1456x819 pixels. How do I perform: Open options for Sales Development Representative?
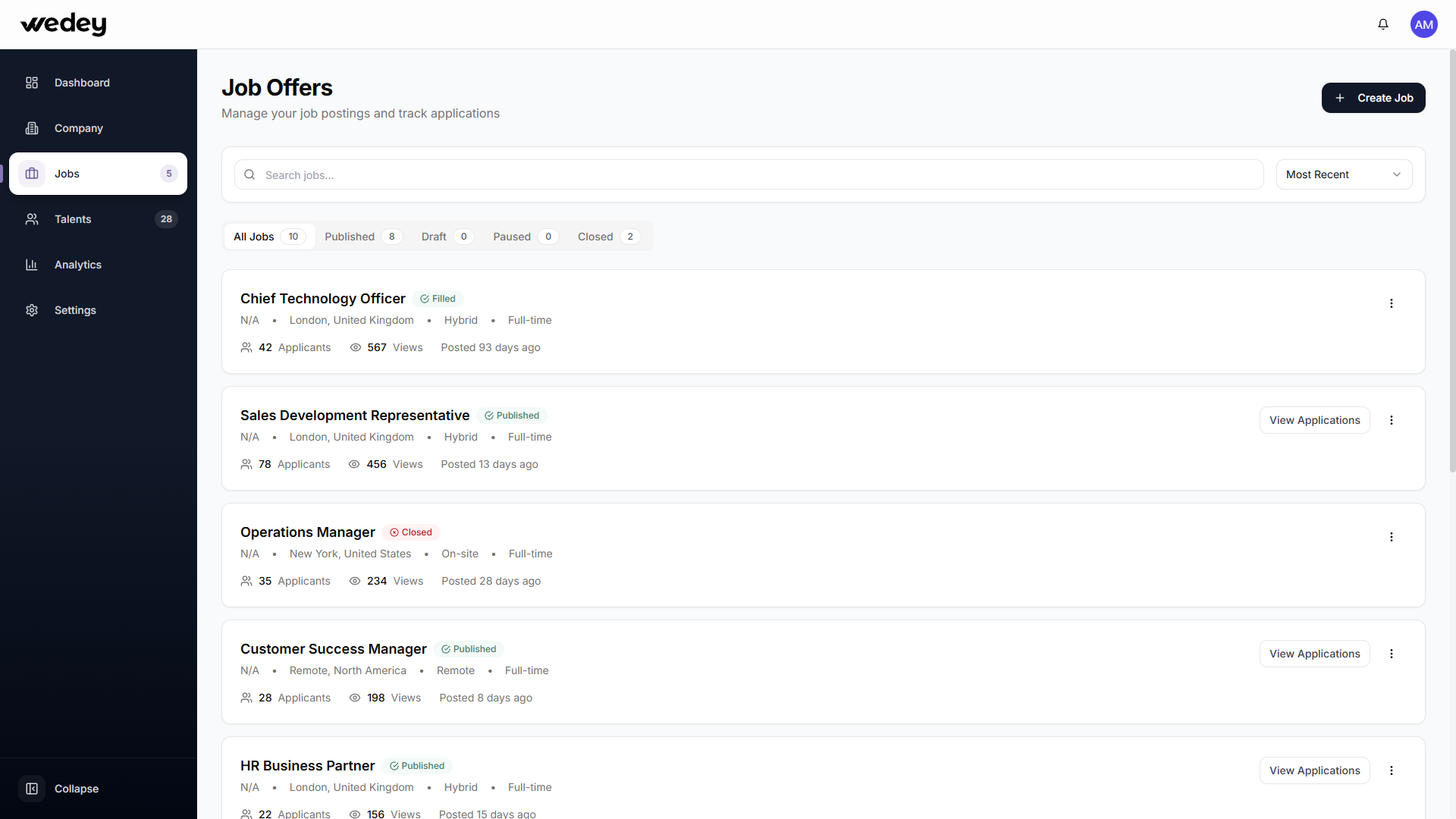[x=1391, y=420]
